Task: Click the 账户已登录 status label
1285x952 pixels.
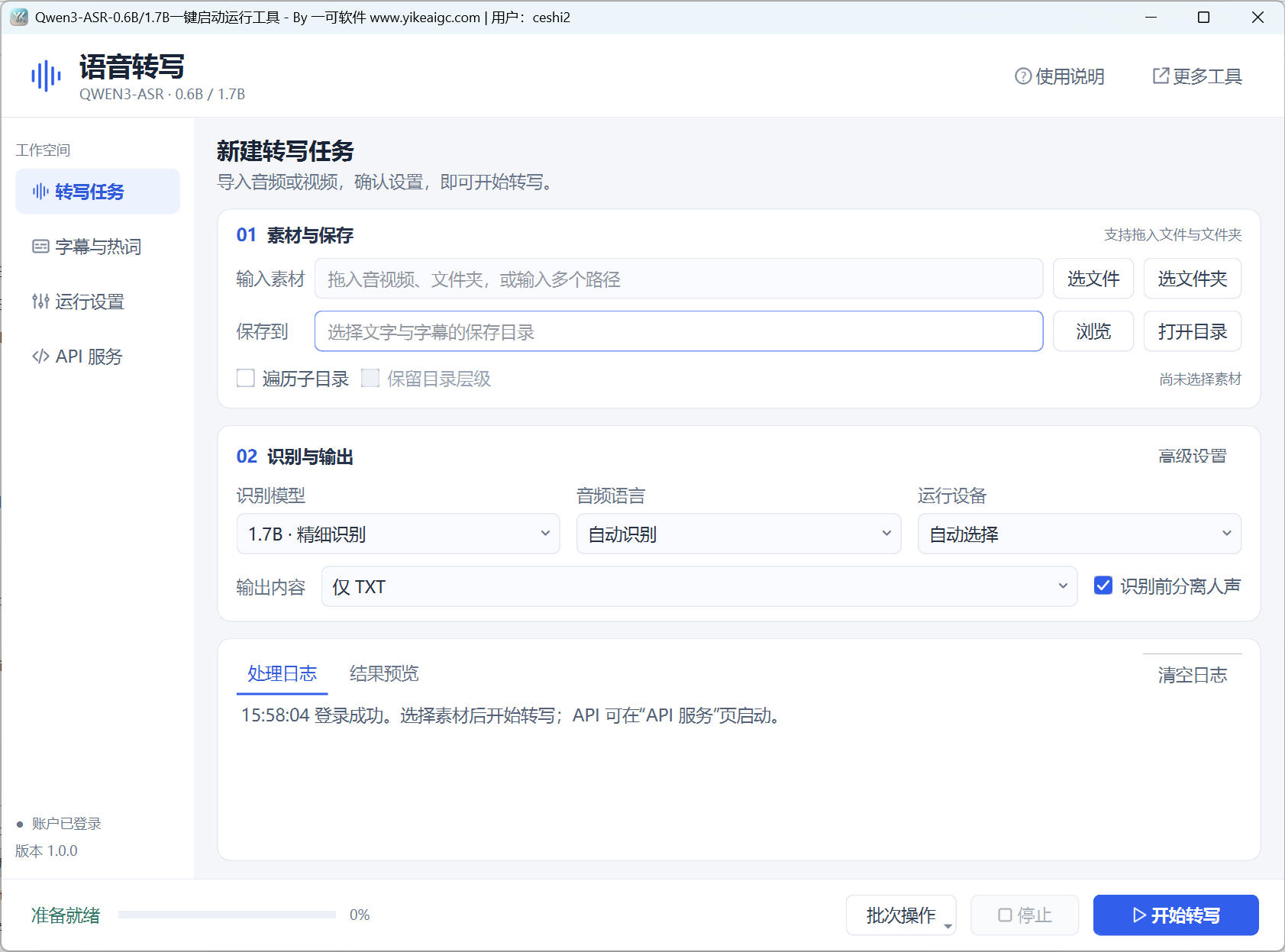Action: 66,823
